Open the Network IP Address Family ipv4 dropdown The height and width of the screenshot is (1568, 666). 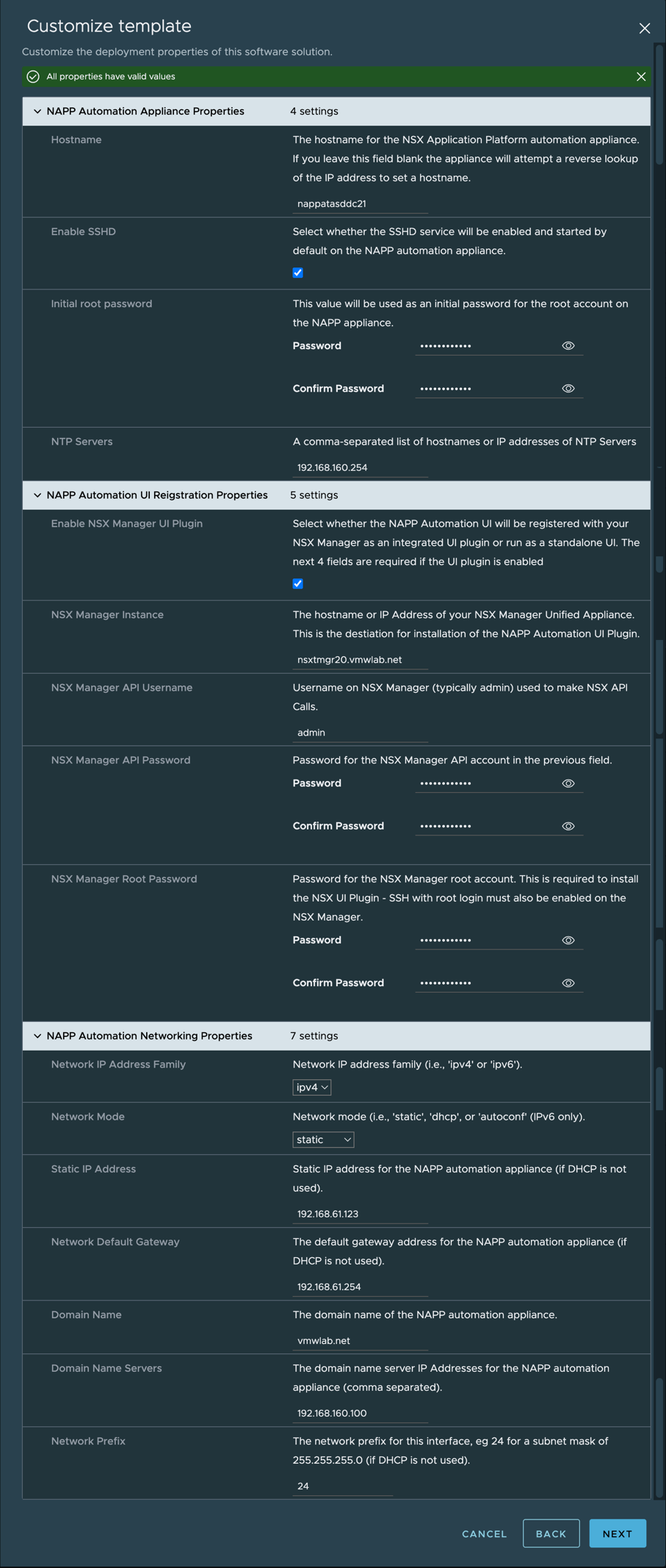tap(312, 1087)
